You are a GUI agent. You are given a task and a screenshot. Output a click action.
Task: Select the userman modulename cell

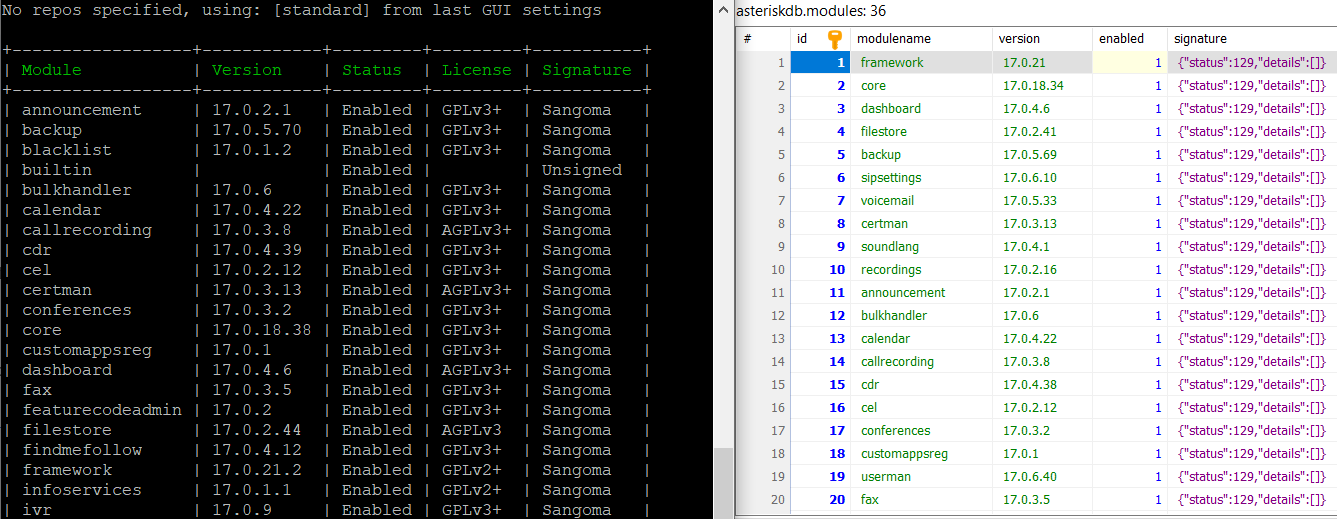[885, 476]
